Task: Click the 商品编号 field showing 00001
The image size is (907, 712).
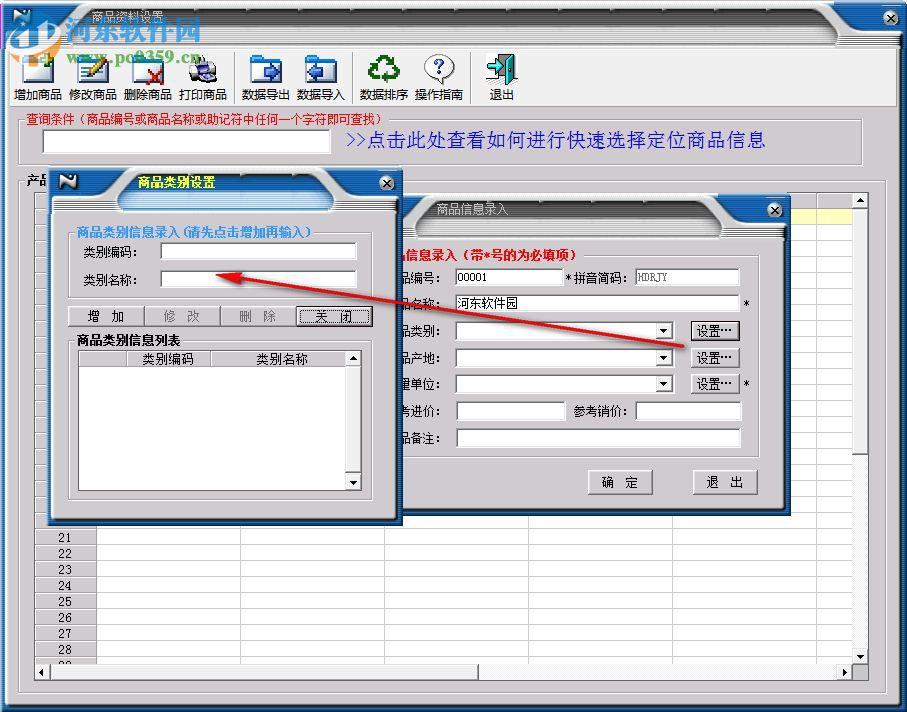Action: click(509, 277)
